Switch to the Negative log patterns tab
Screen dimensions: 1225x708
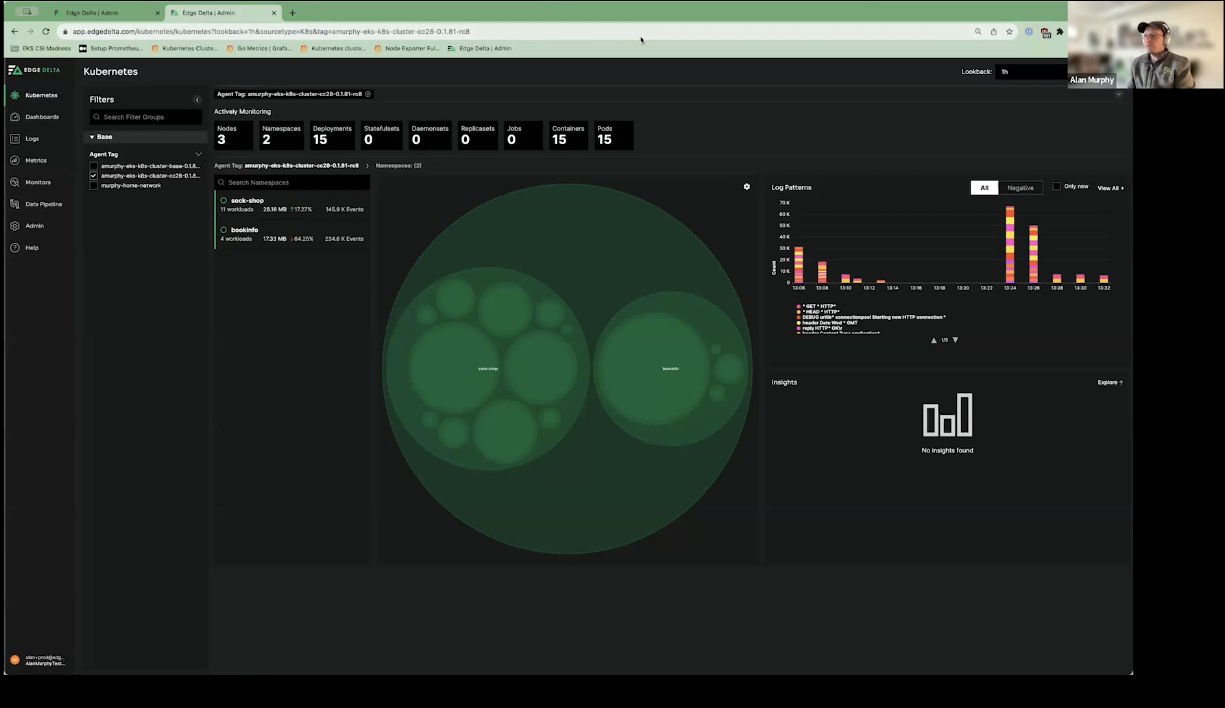(x=1020, y=187)
